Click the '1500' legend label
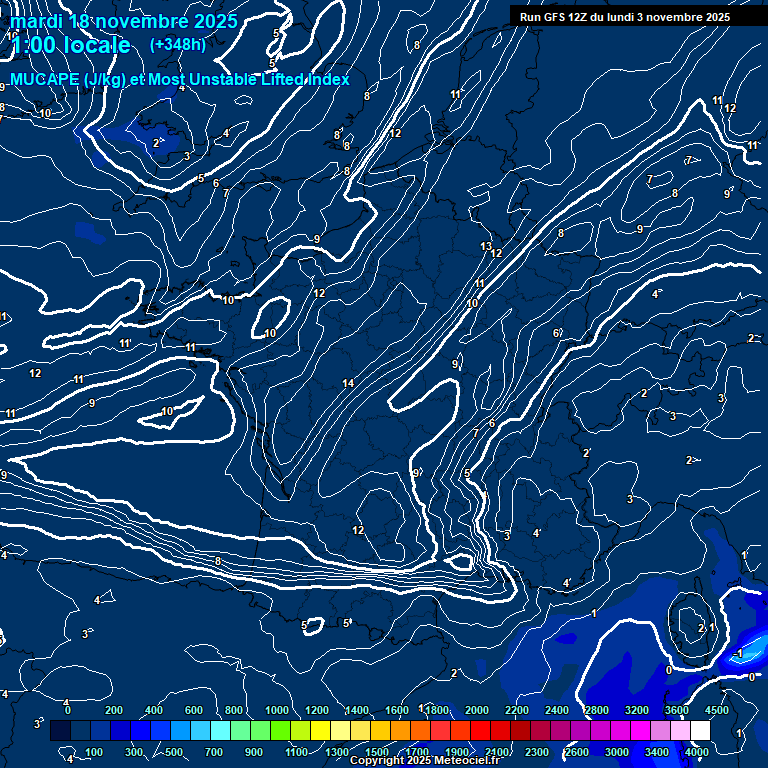Screen dimensions: 768x768 tap(377, 752)
